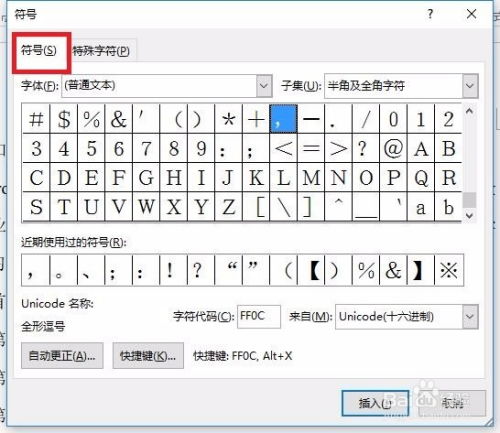Select the @ symbol in the grid
500x433 pixels.
tap(393, 148)
